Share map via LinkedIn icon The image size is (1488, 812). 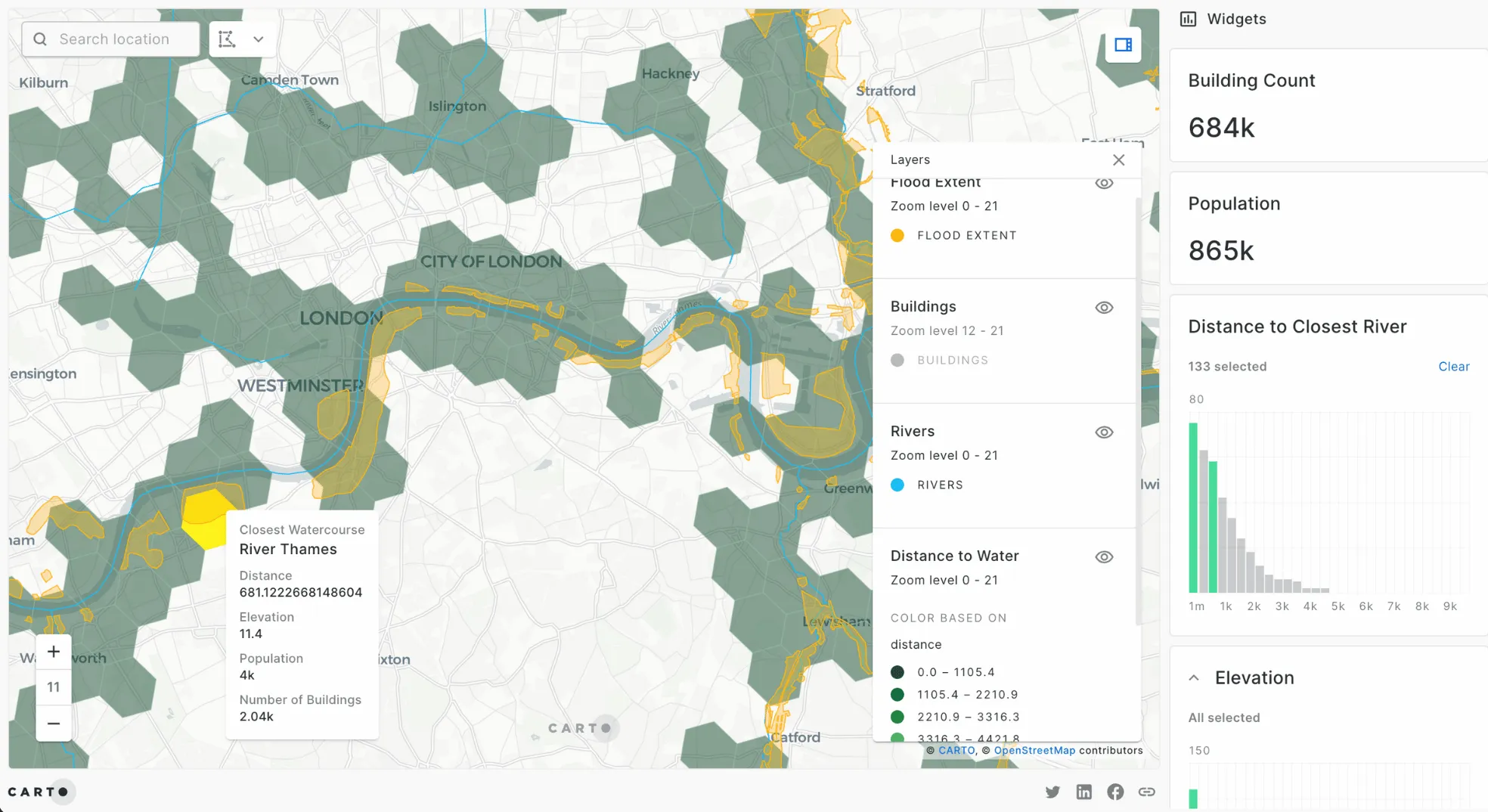[1083, 792]
